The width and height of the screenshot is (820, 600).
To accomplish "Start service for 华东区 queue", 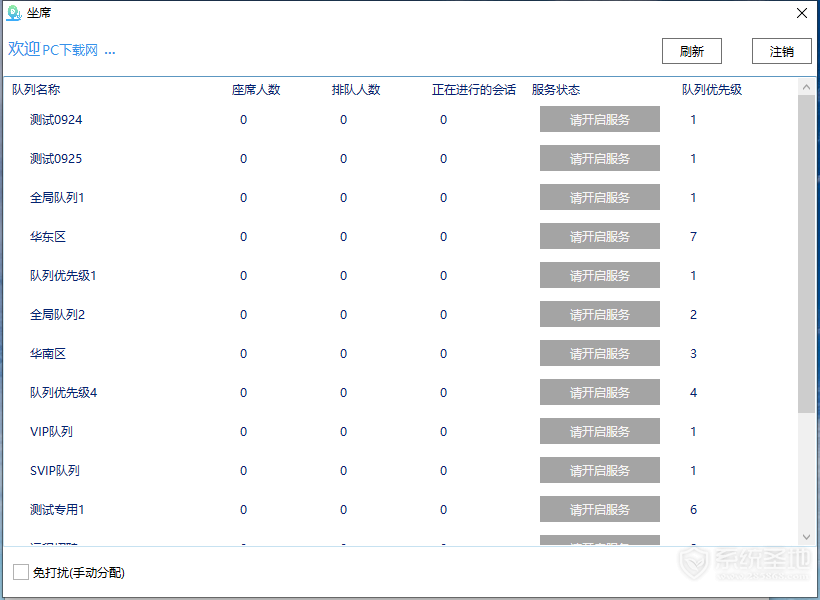I will coord(599,236).
